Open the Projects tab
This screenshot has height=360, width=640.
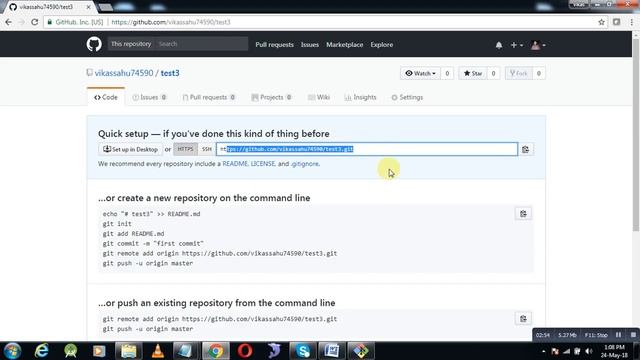pyautogui.click(x=271, y=97)
